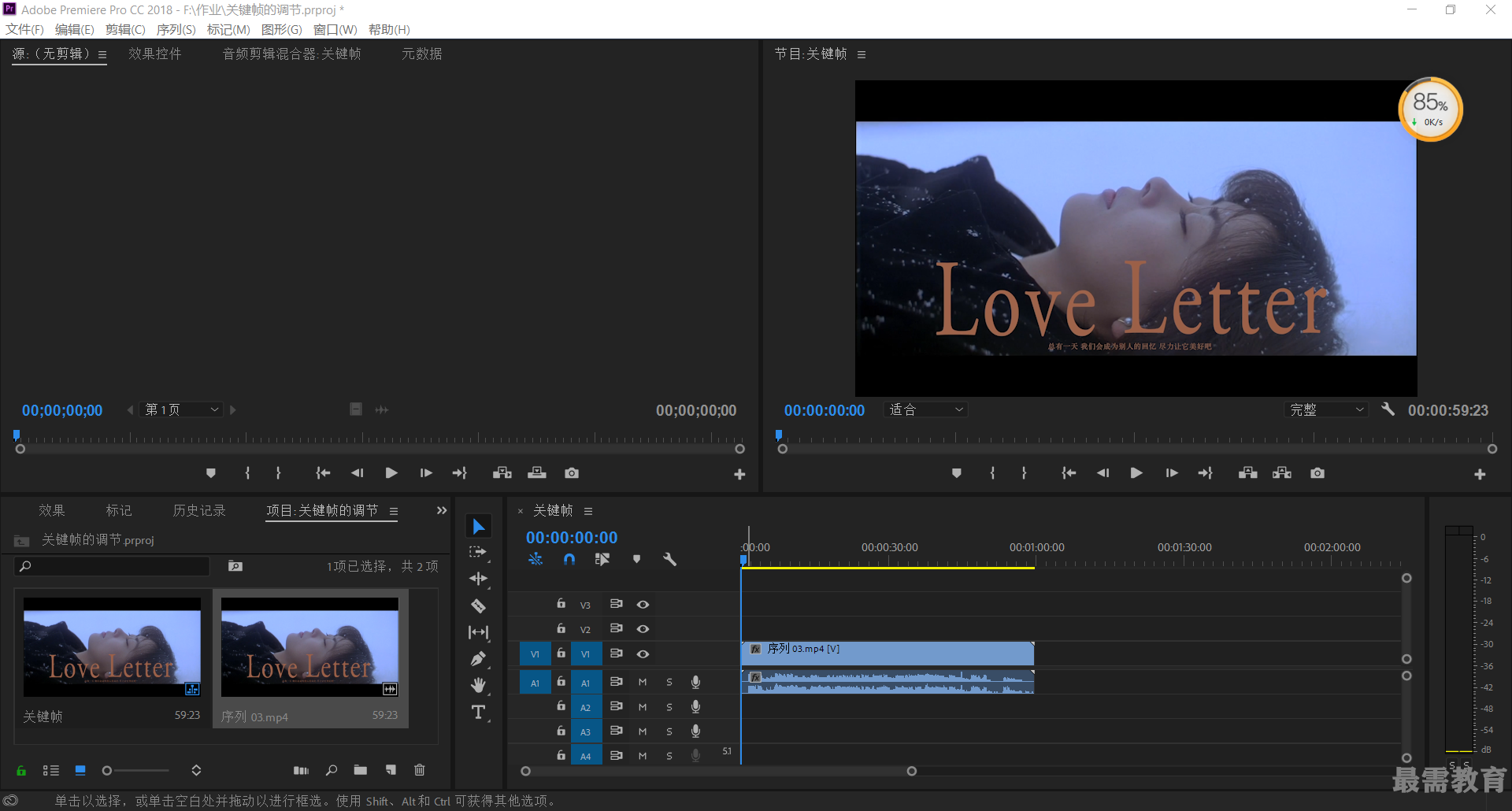Screen dimensions: 1512x811
Task: Toggle A1 source patching button
Action: [535, 683]
